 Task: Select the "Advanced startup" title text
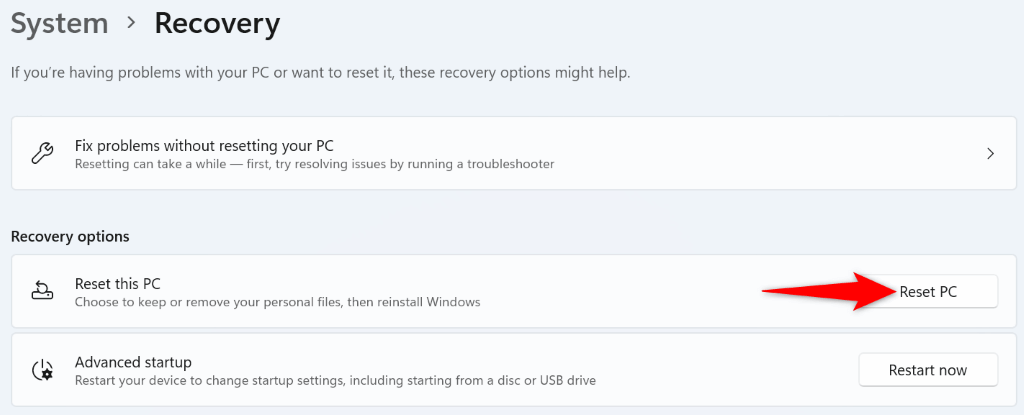tap(133, 361)
